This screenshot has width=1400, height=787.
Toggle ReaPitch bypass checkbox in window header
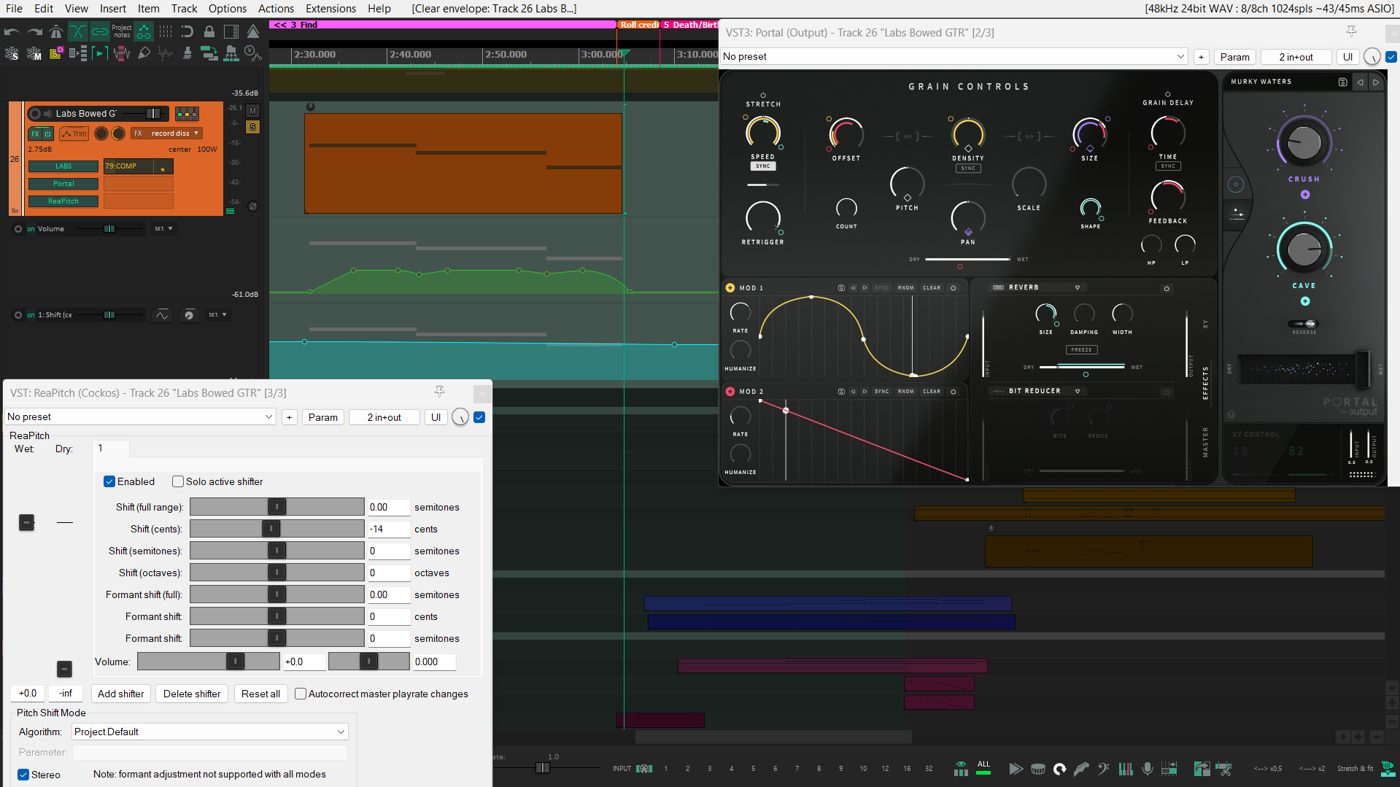[x=479, y=417]
